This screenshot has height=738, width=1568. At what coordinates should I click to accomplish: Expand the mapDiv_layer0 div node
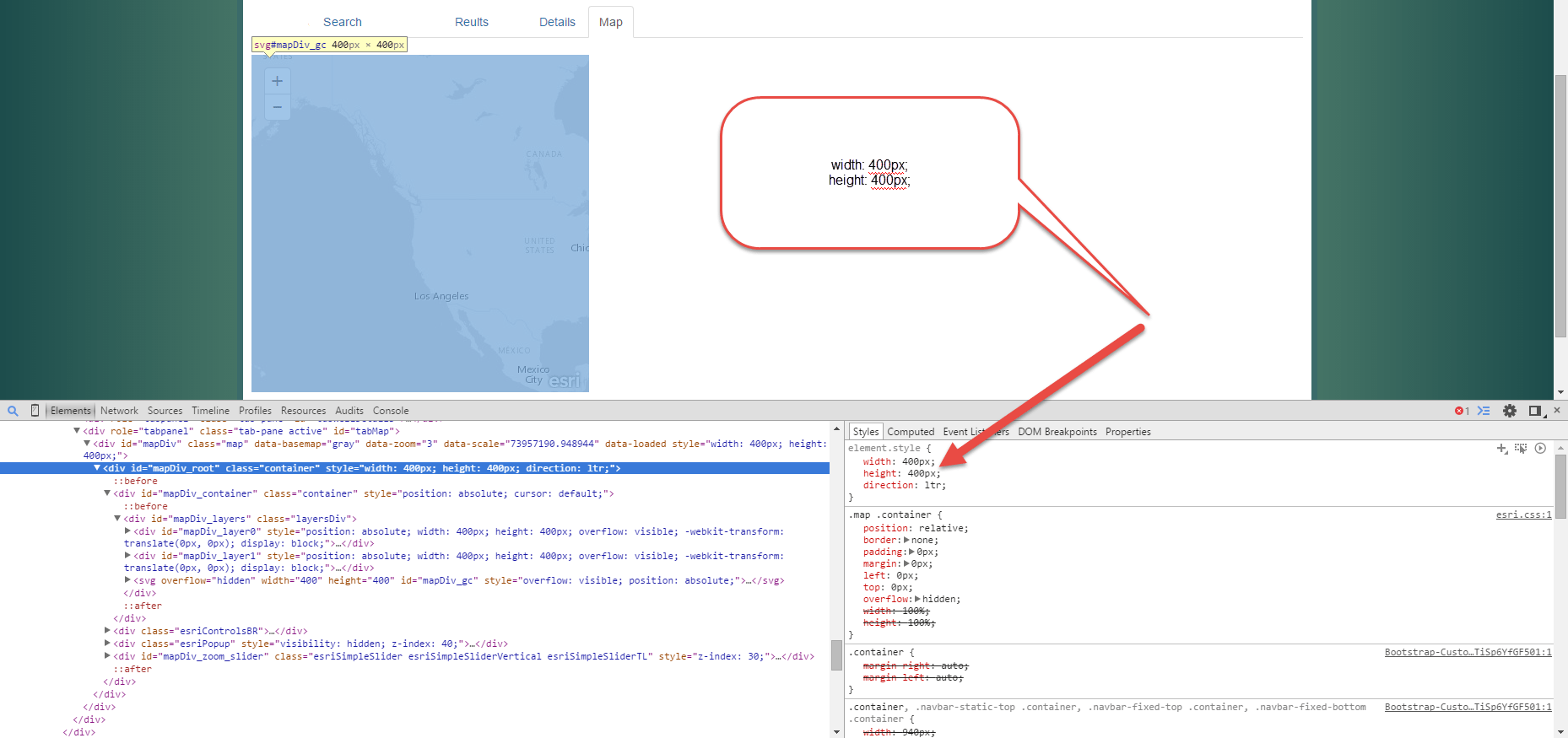click(127, 531)
